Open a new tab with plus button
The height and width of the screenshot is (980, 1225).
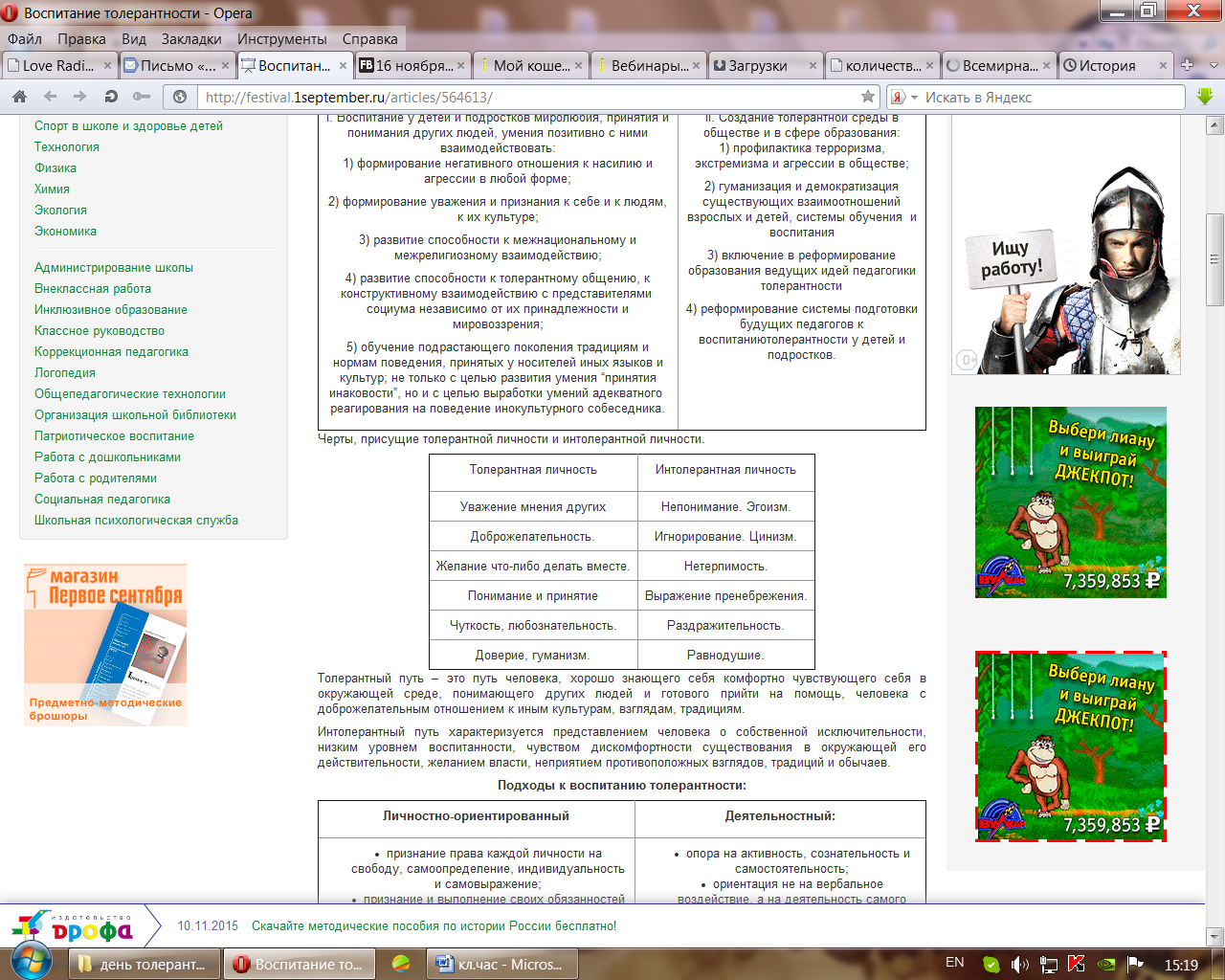click(x=1187, y=64)
